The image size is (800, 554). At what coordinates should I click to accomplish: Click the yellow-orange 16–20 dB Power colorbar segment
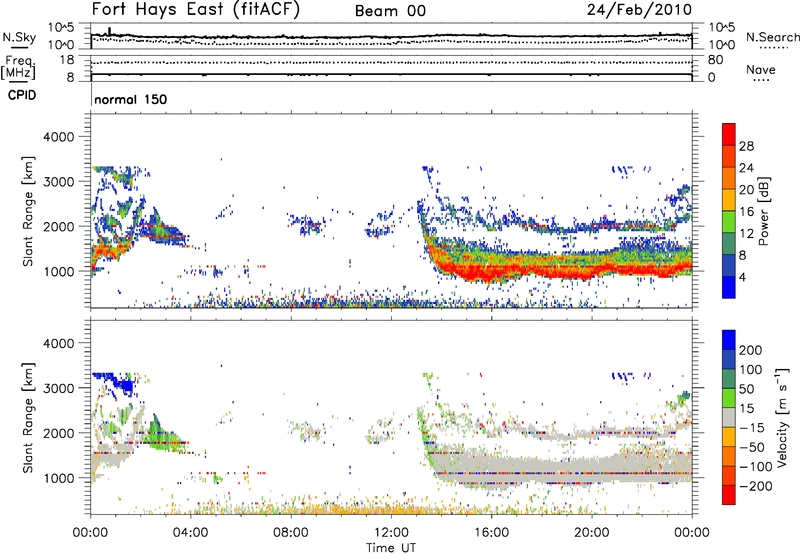coord(729,200)
